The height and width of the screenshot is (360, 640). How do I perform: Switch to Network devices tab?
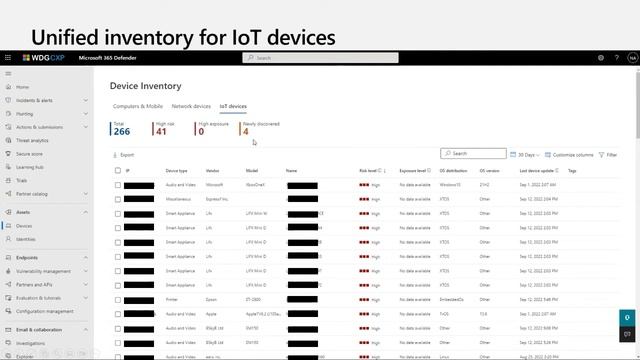click(191, 106)
